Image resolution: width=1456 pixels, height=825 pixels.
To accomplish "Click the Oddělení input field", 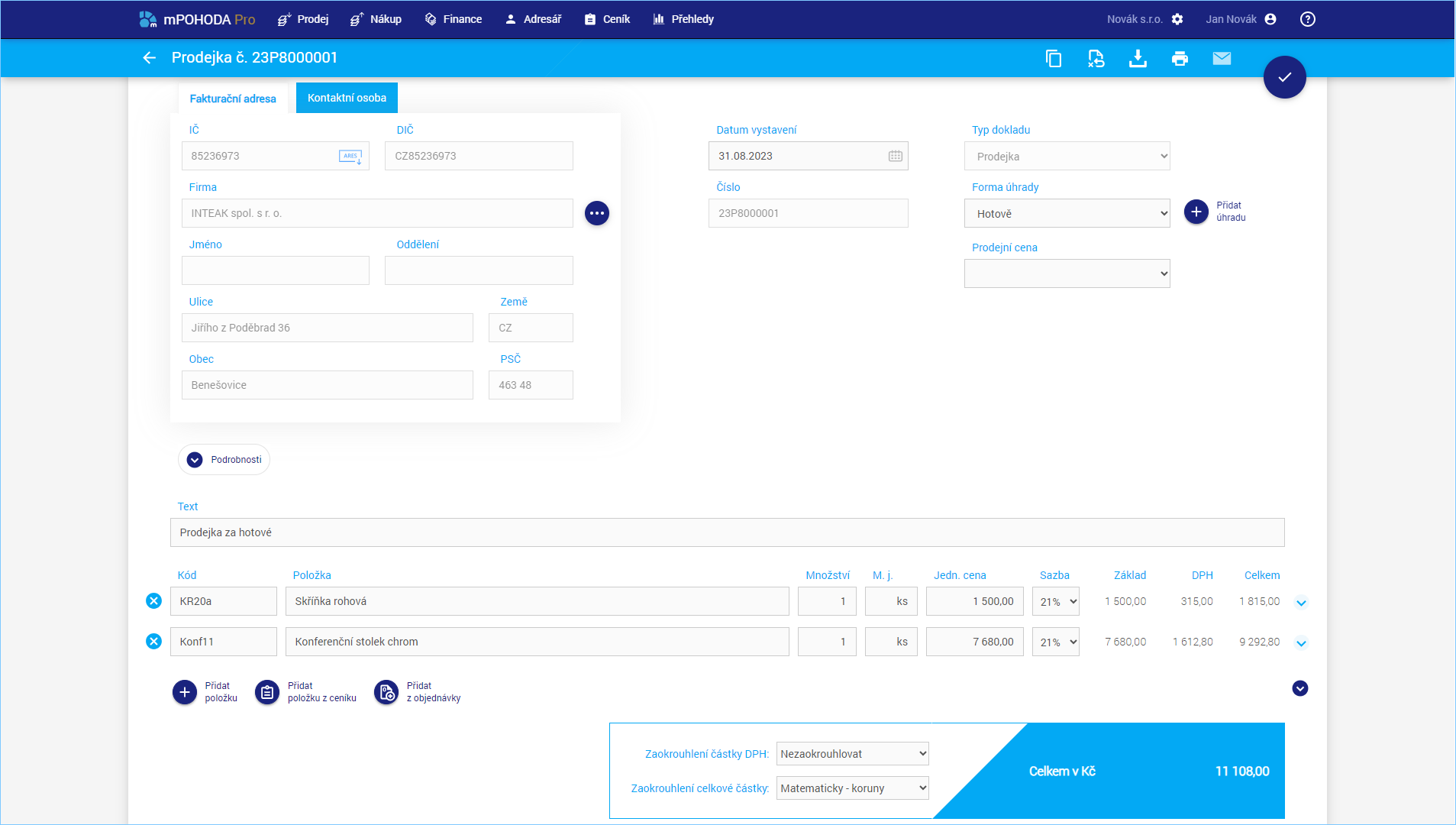I will coord(479,270).
